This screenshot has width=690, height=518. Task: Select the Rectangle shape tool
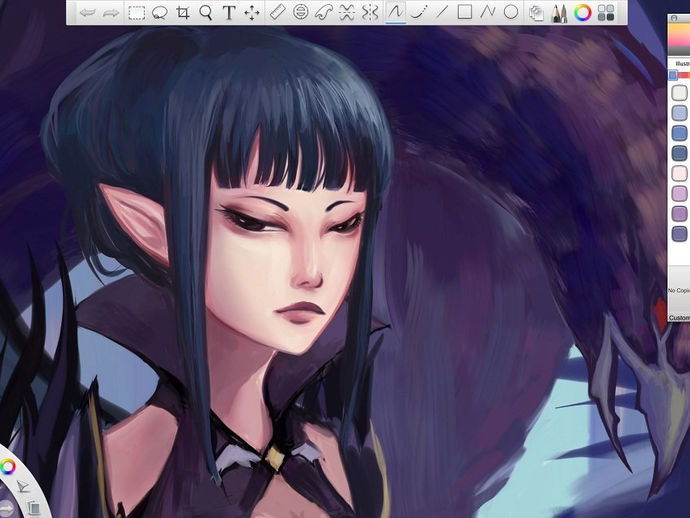[x=465, y=12]
